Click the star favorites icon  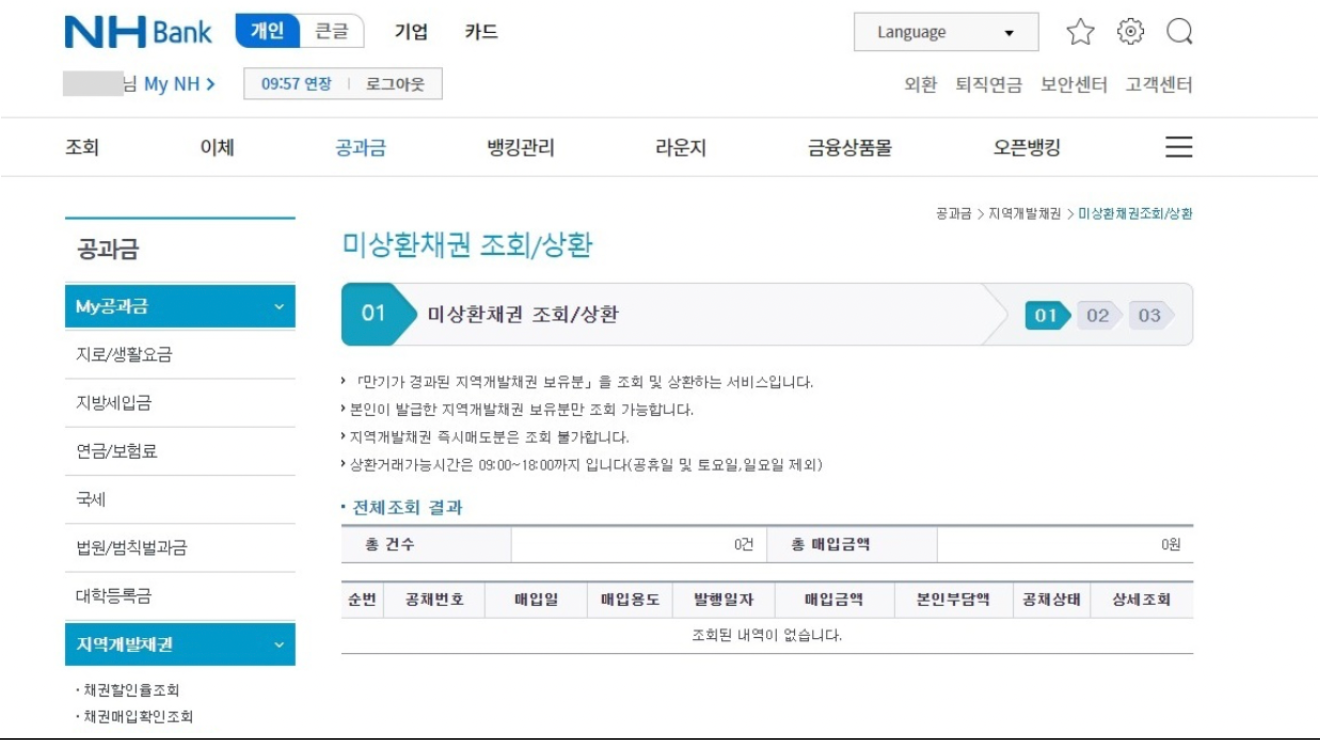(x=1080, y=31)
